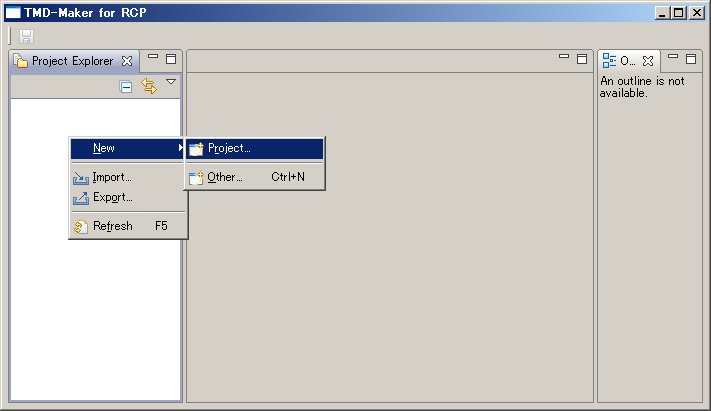Open Project Explorer view menu triangle

tap(171, 82)
